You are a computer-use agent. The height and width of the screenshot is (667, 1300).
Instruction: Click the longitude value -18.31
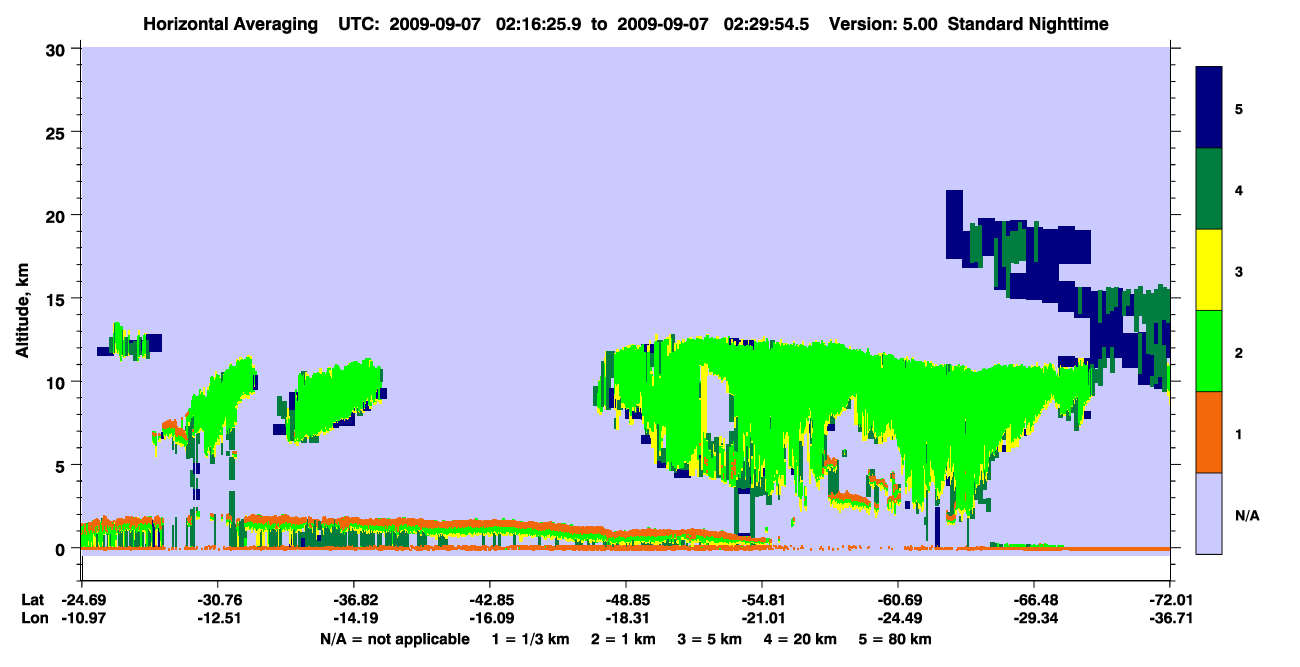[626, 618]
